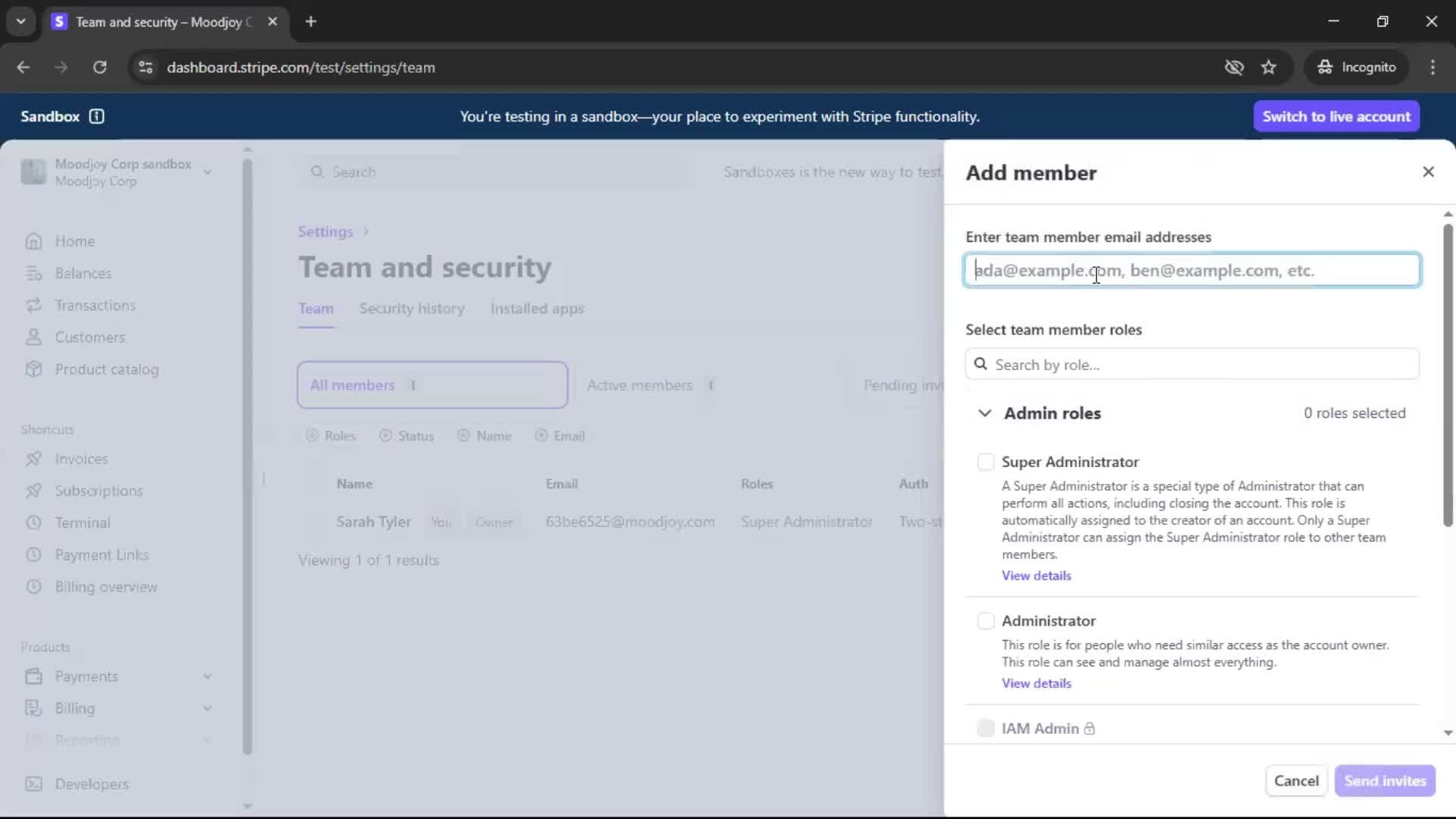Collapse the Admin roles section

pyautogui.click(x=984, y=413)
